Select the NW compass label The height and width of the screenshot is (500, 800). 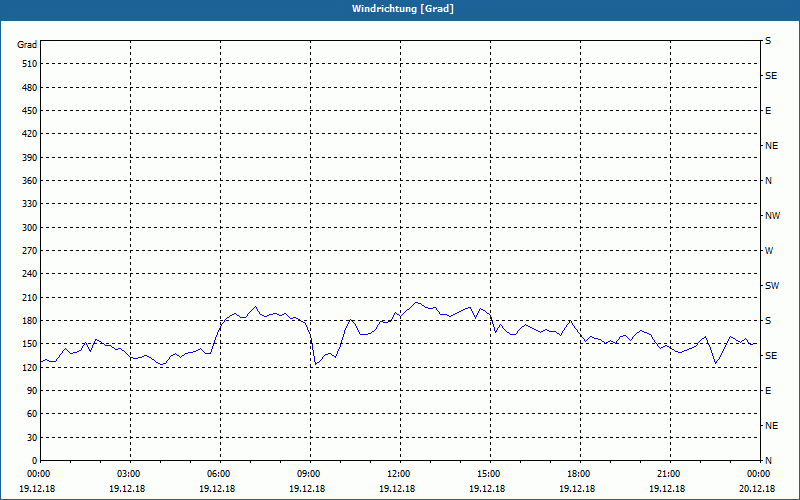pyautogui.click(x=772, y=216)
